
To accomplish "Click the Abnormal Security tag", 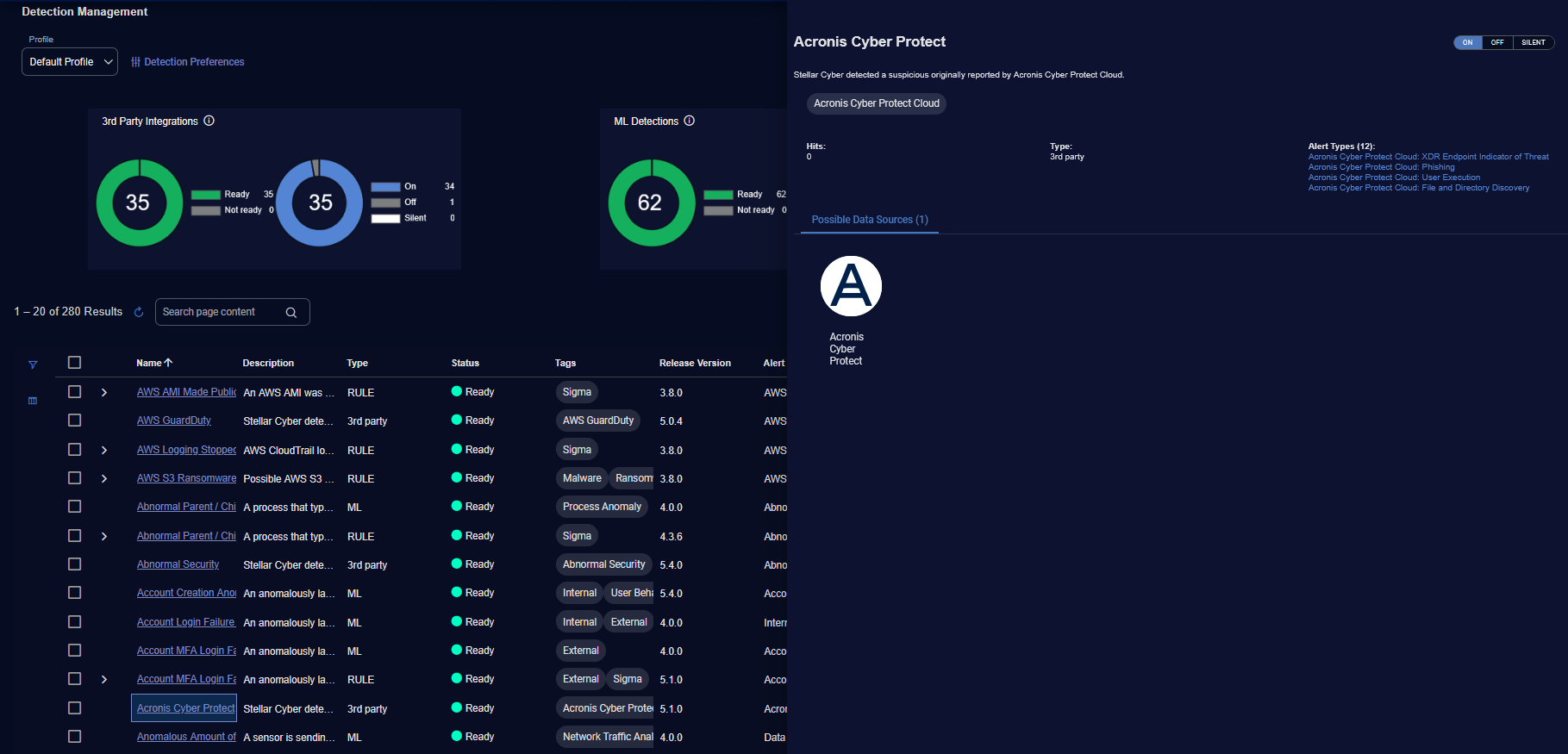I will (603, 564).
